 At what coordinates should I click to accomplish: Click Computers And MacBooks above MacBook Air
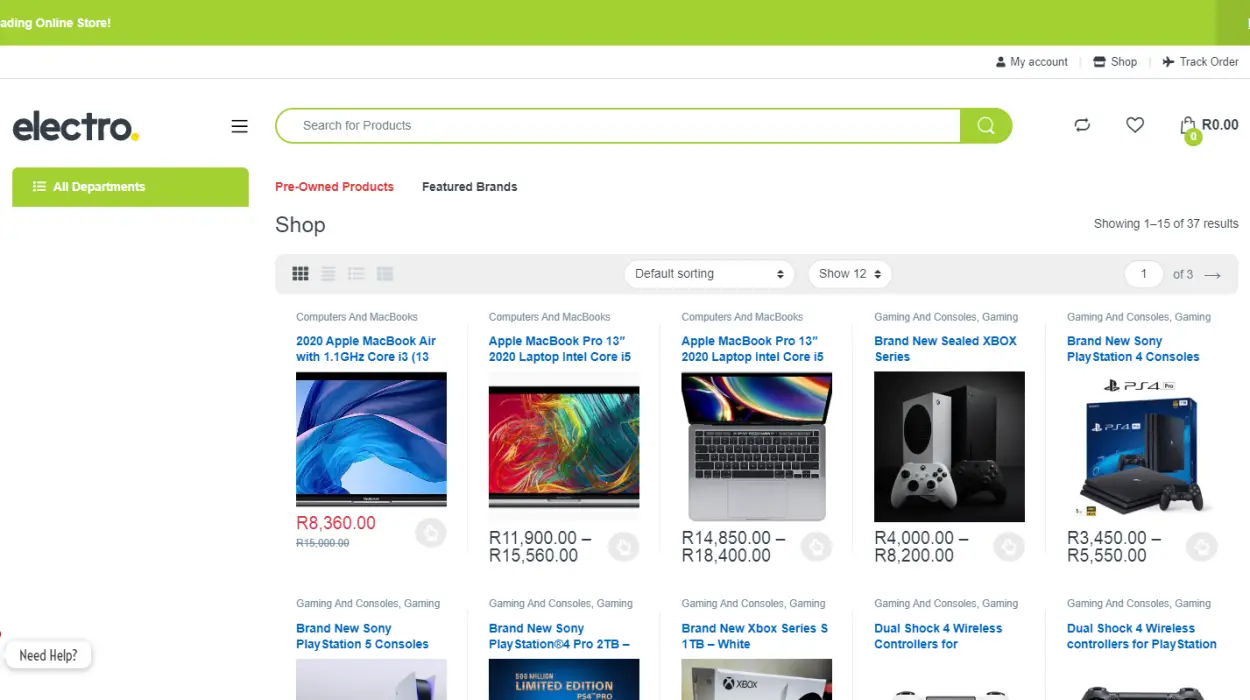coord(357,317)
